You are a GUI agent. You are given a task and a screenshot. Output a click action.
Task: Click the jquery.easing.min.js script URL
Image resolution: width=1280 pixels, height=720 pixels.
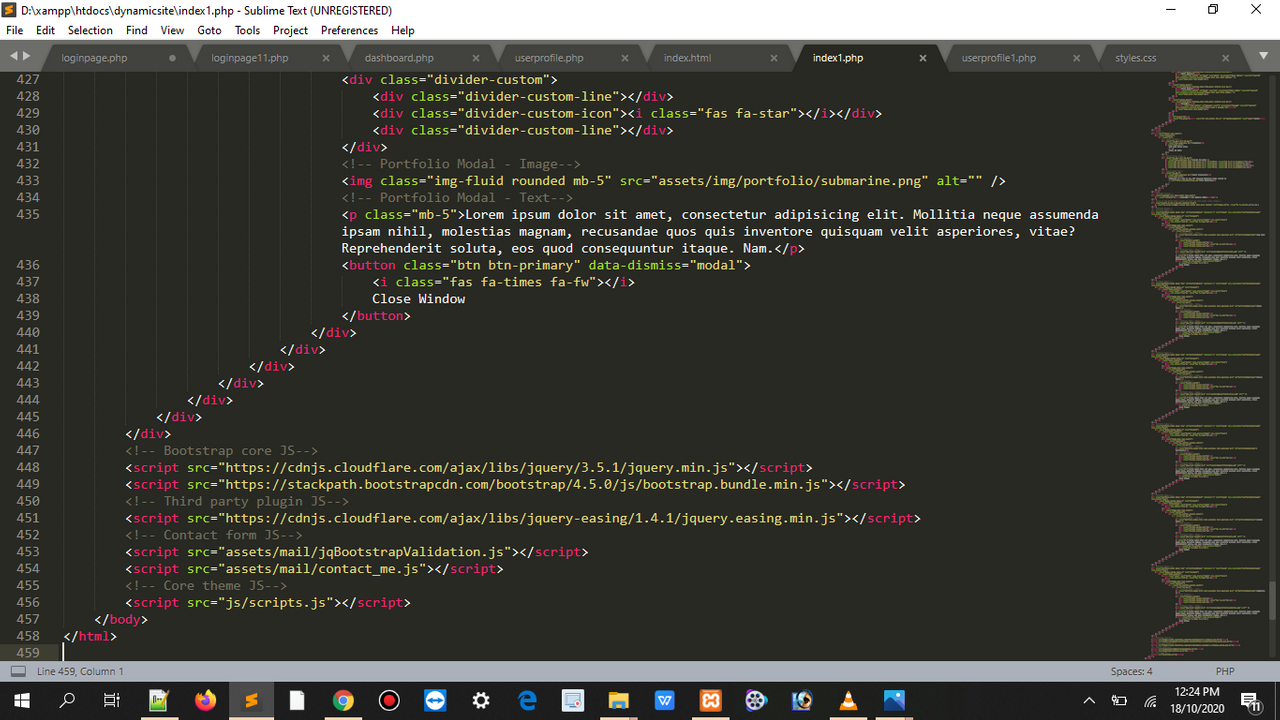531,518
